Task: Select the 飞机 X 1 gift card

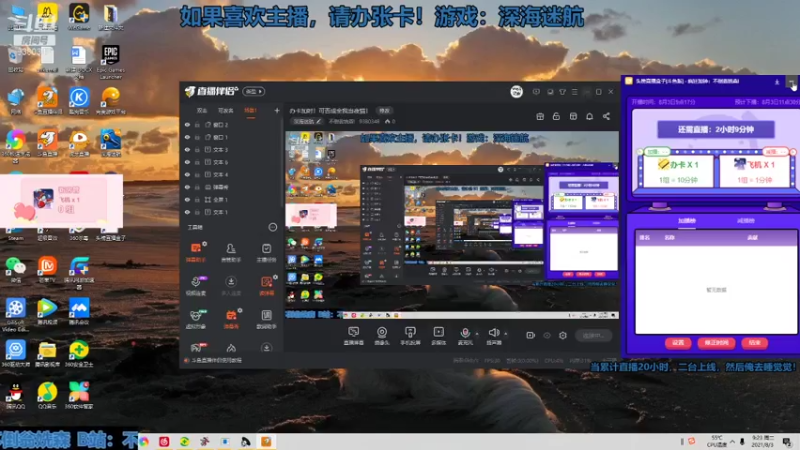Action: [755, 171]
